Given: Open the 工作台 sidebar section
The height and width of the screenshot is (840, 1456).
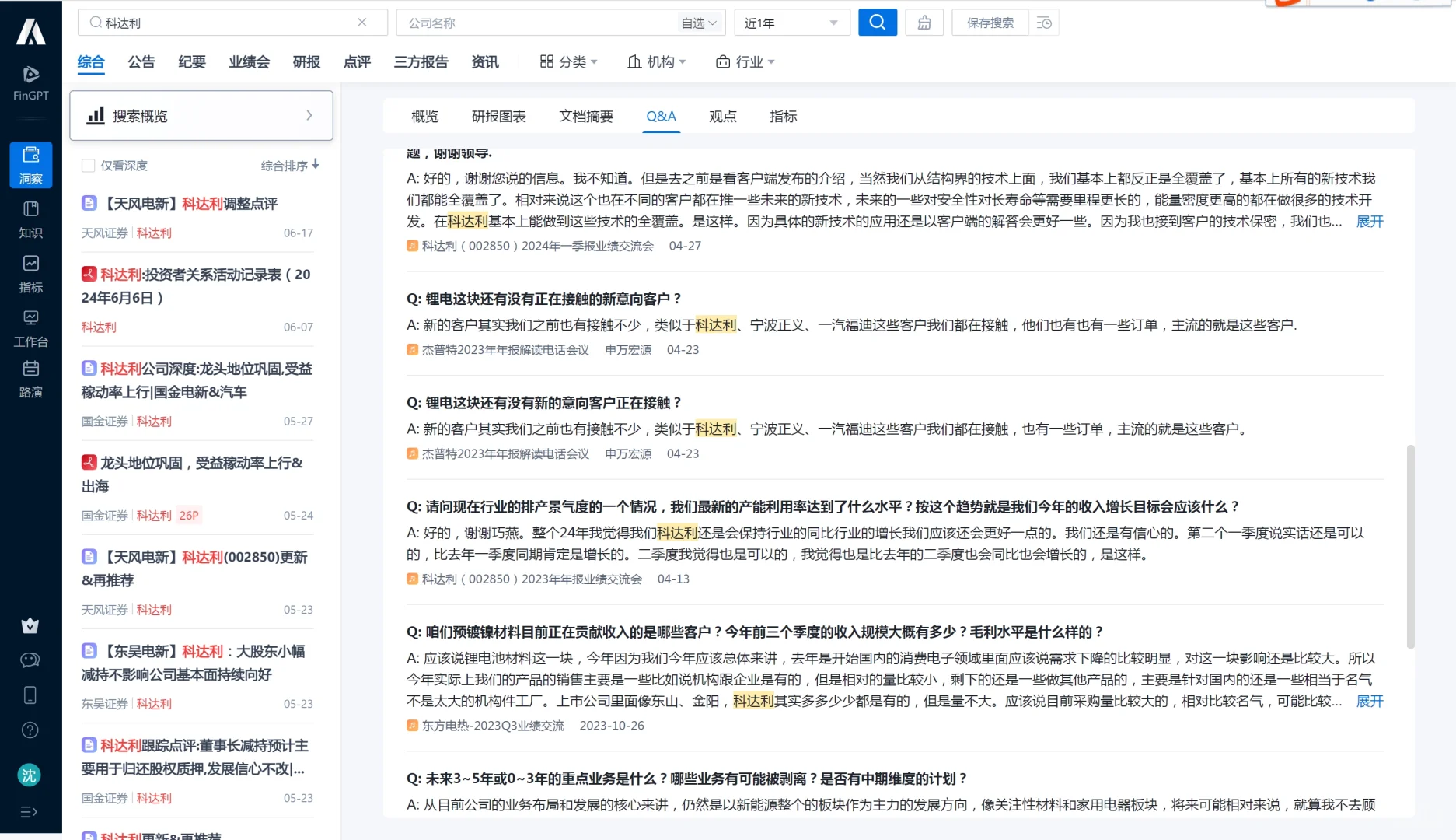Looking at the screenshot, I should point(30,328).
